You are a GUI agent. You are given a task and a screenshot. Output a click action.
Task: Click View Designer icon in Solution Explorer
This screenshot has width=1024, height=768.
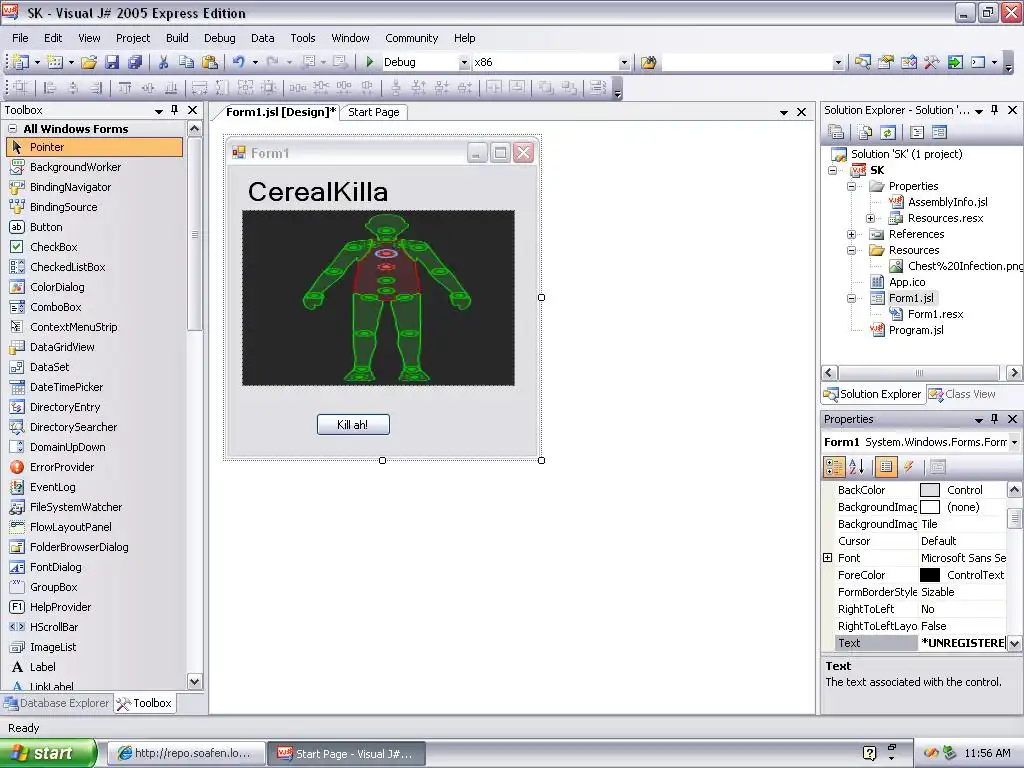(939, 133)
